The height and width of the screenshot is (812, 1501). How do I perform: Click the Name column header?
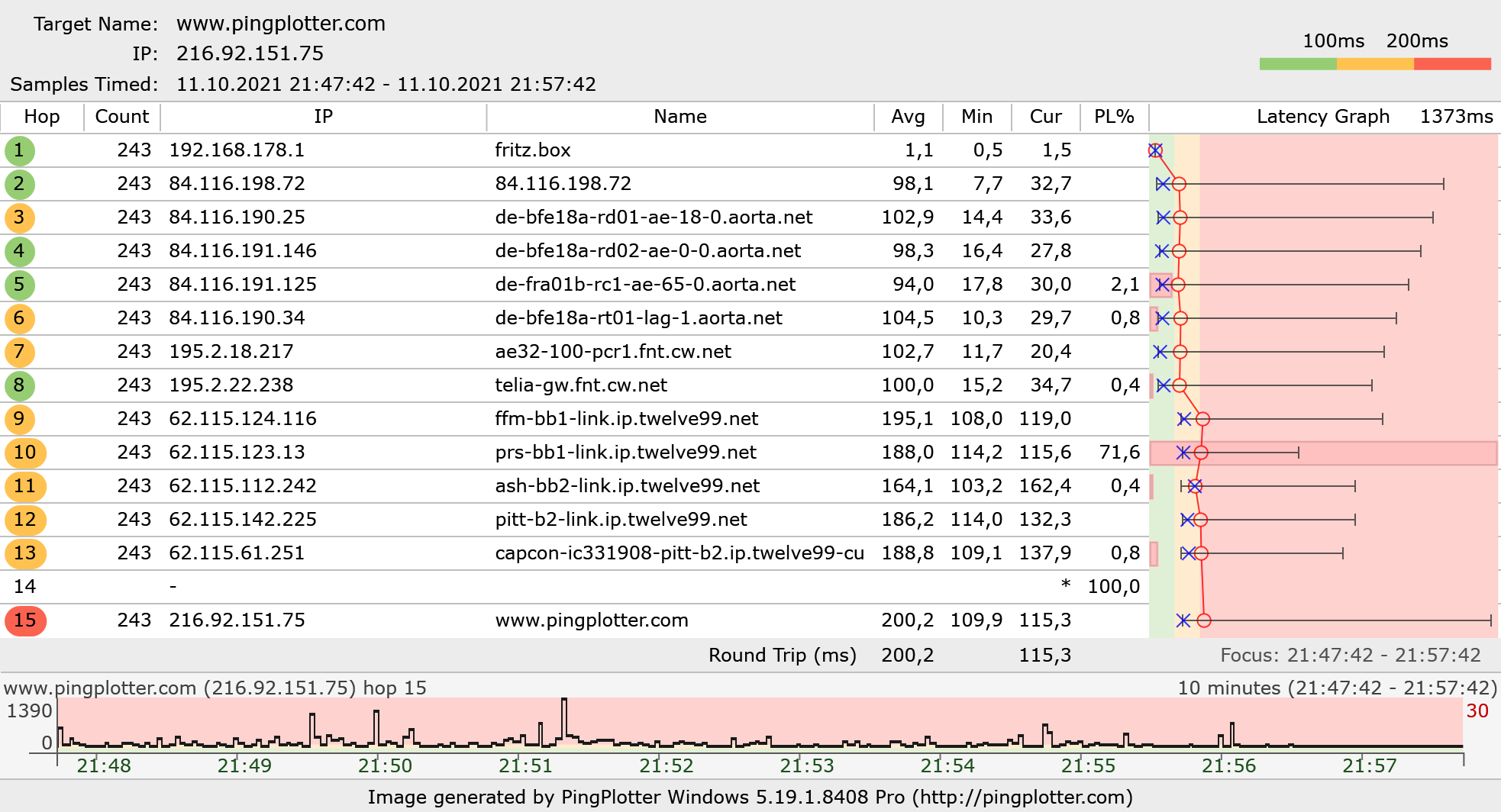[680, 117]
